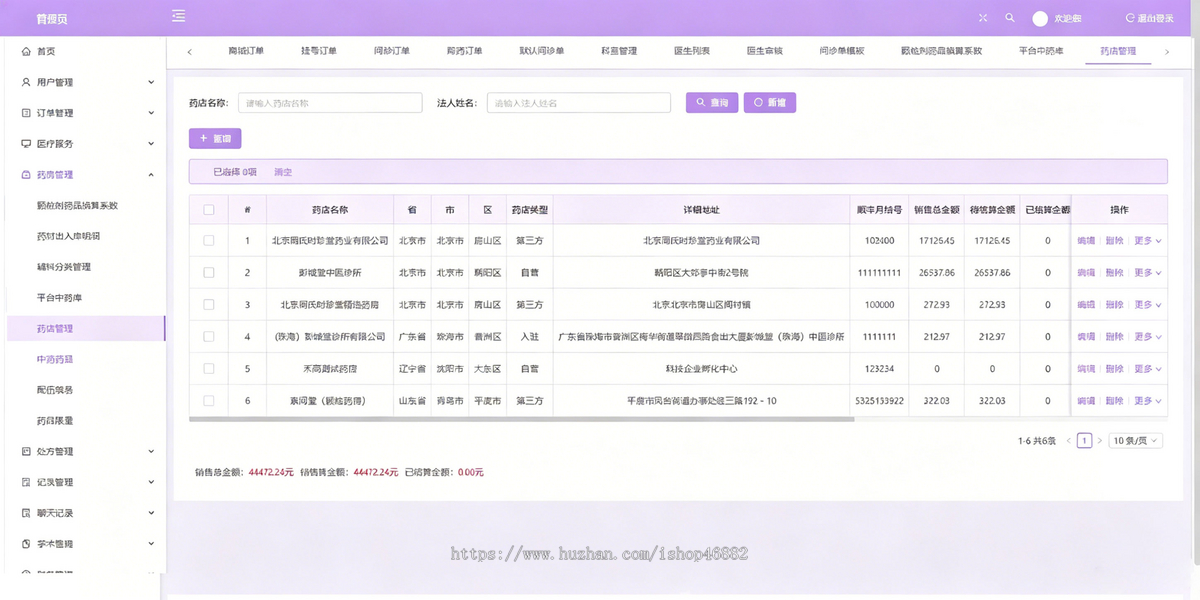Expand 订单管理 using its chevron
This screenshot has height=600, width=1200.
tap(151, 113)
